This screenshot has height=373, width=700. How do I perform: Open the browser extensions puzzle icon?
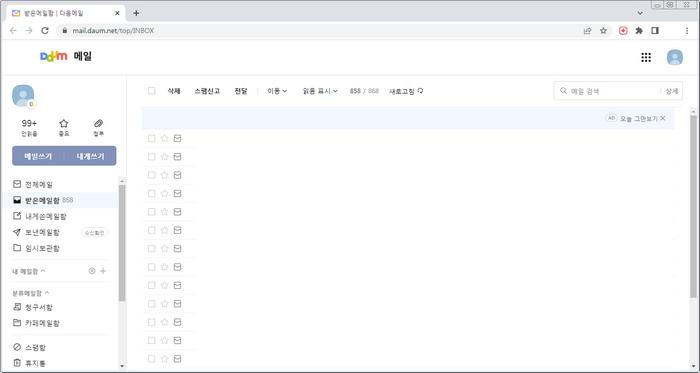click(639, 31)
